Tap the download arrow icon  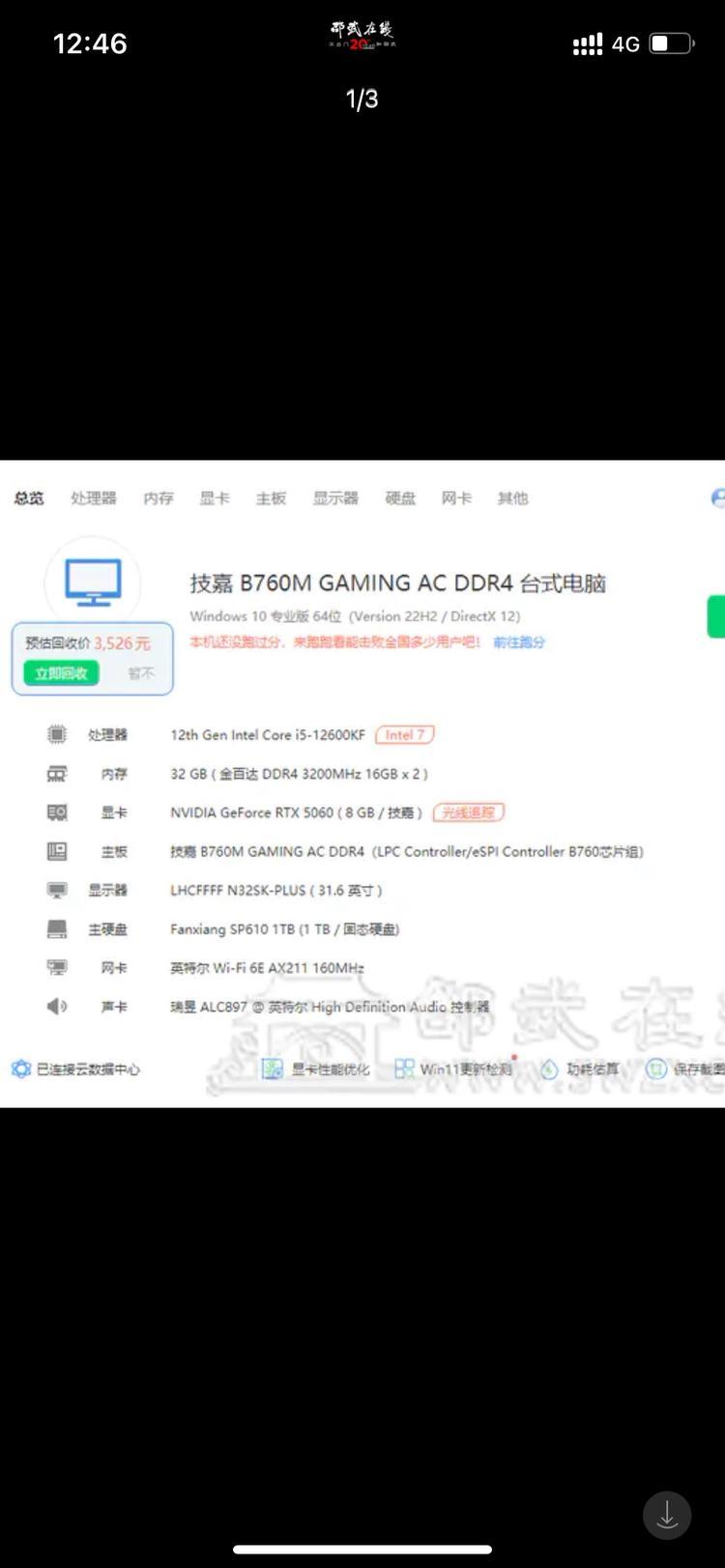coord(667,1516)
